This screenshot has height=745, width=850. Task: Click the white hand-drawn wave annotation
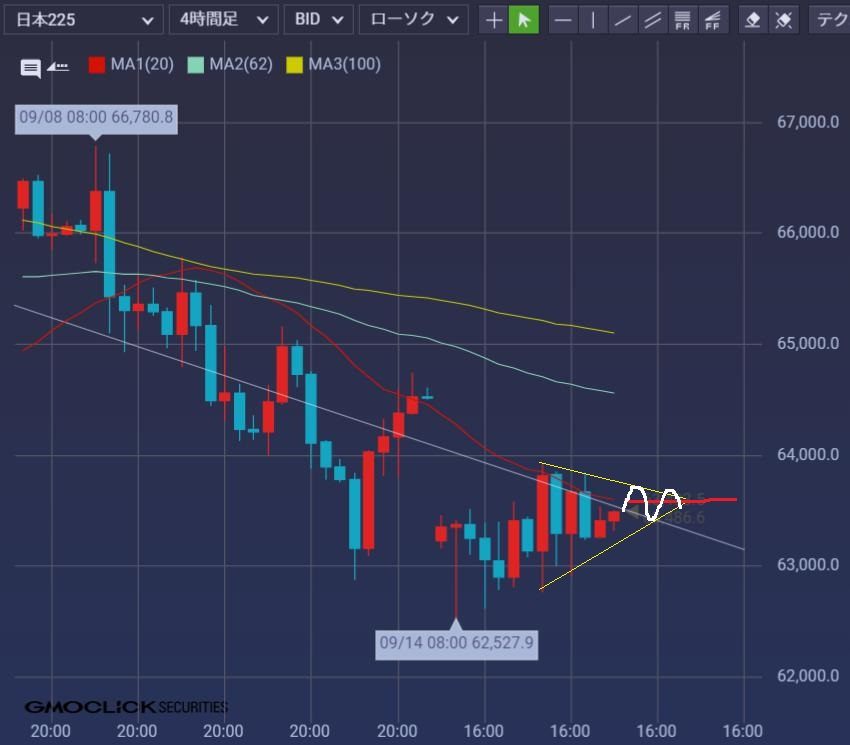pos(652,504)
